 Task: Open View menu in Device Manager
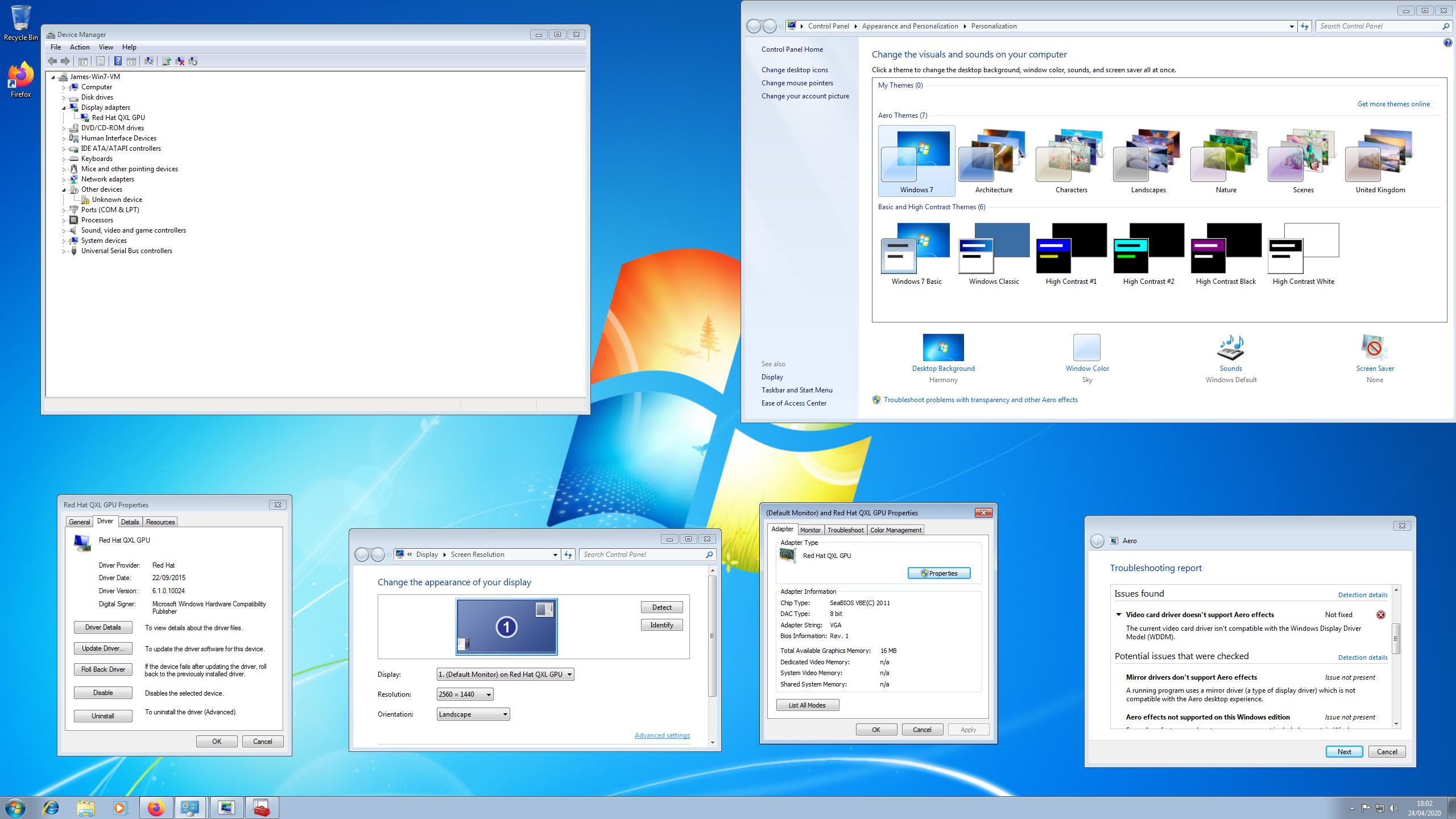(x=106, y=47)
